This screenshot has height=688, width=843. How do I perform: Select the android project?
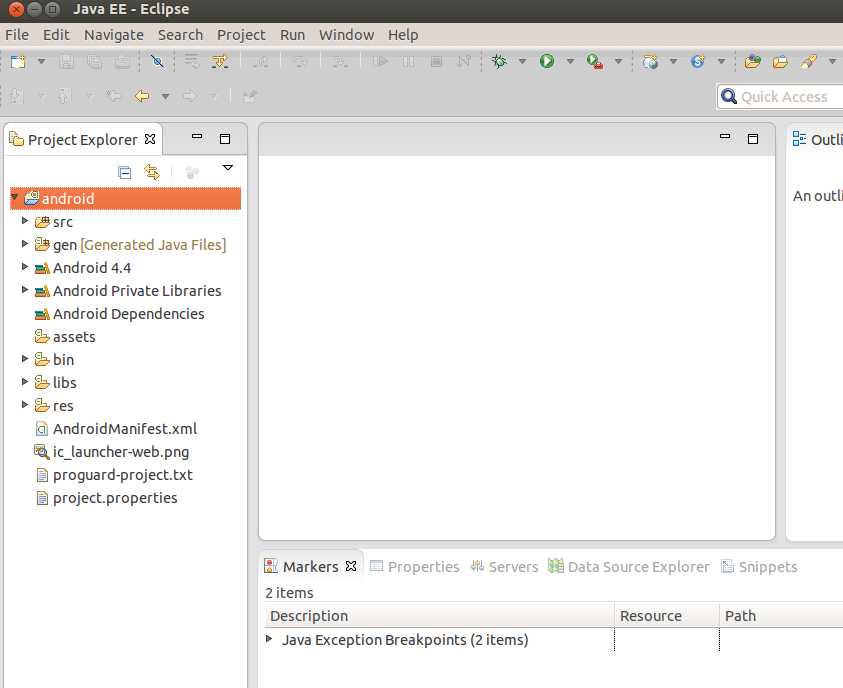126,198
